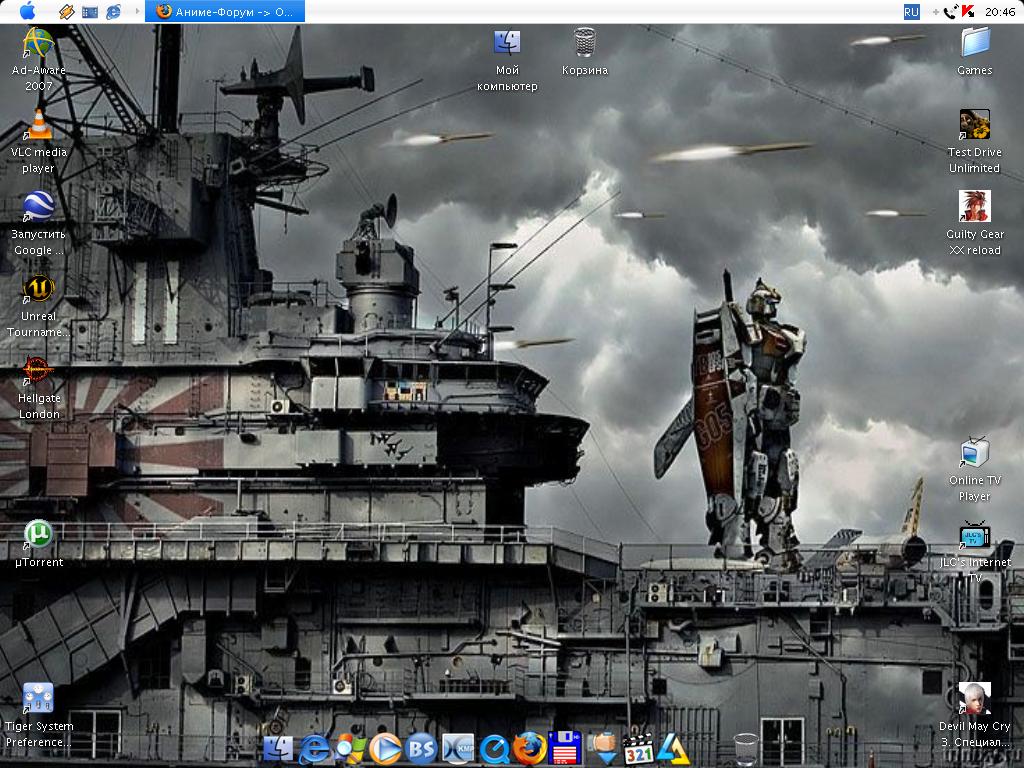Screen dimensions: 1024x768
Task: Switch to the Аниме-Форум Firefox taskbar window
Action: click(x=225, y=11)
